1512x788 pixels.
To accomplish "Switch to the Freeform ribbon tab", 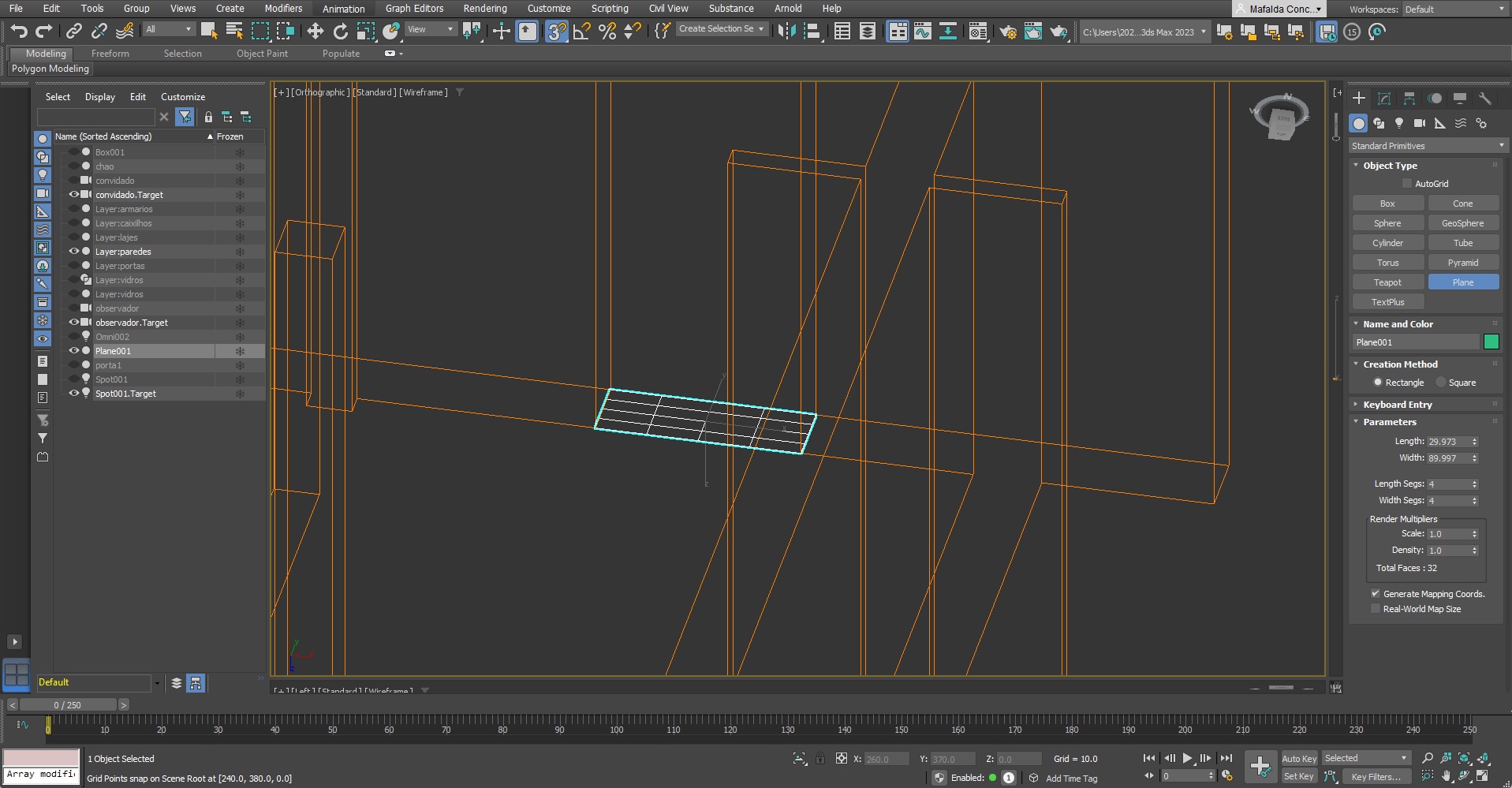I will tap(110, 54).
